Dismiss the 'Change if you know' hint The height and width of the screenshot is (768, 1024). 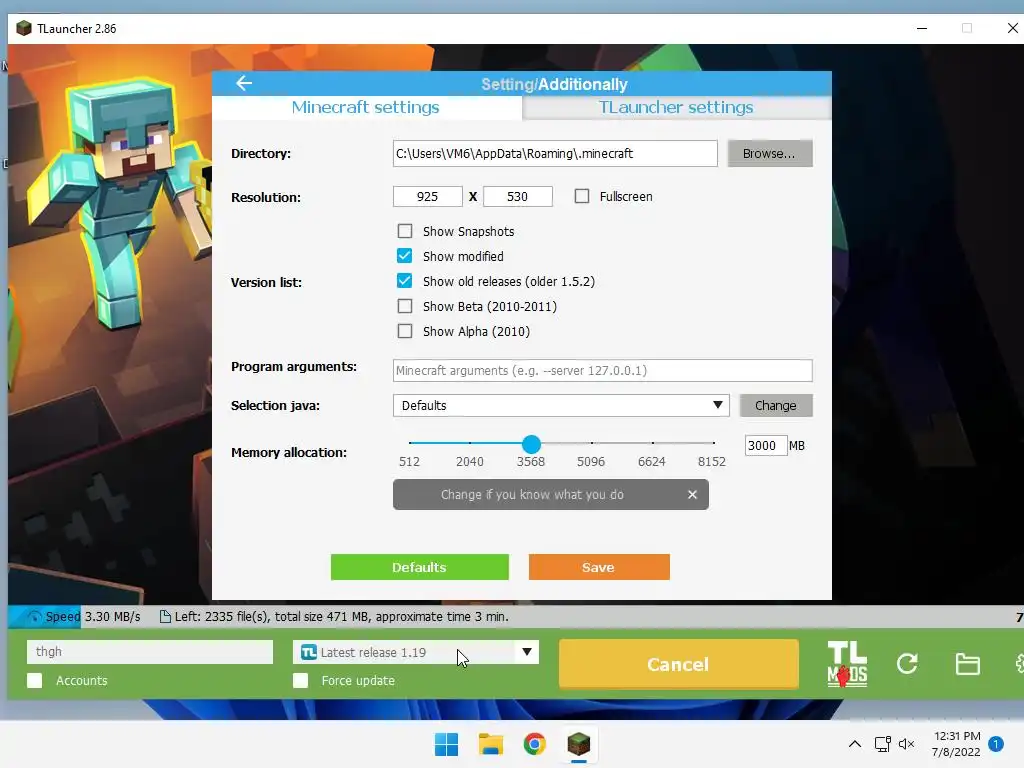coord(692,494)
